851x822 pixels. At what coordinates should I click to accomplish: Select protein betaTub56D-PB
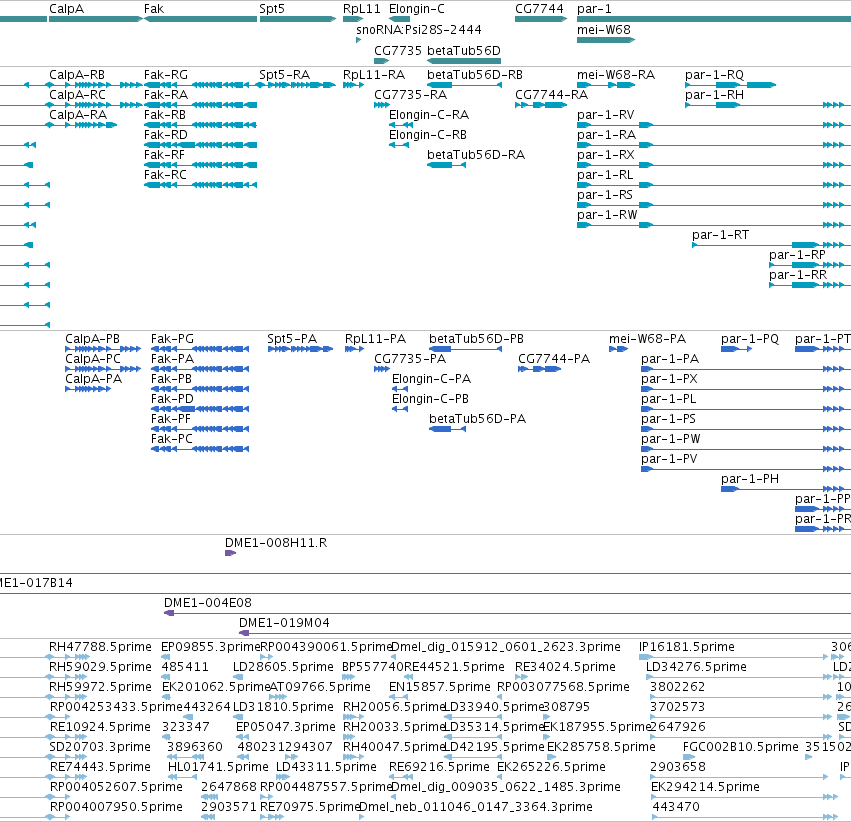point(465,349)
